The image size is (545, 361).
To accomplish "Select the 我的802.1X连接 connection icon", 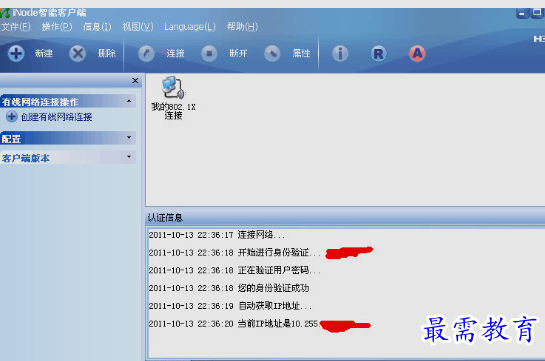I will tap(173, 98).
